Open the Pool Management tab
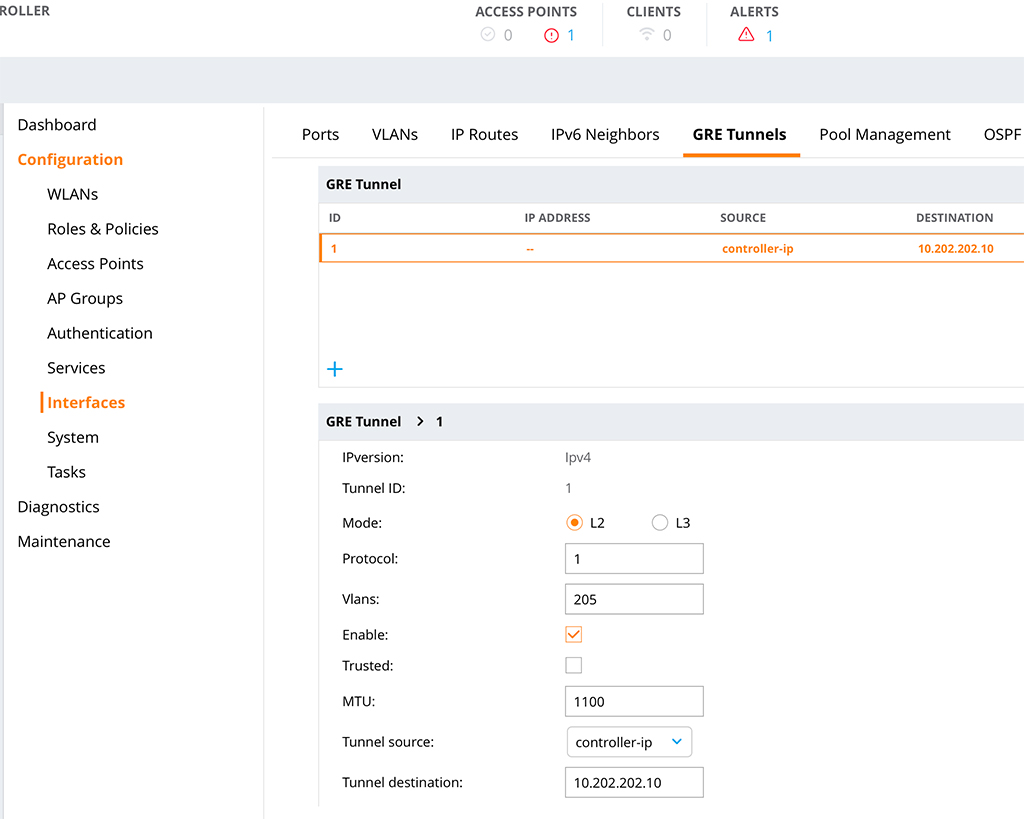The width and height of the screenshot is (1024, 819). (x=884, y=135)
